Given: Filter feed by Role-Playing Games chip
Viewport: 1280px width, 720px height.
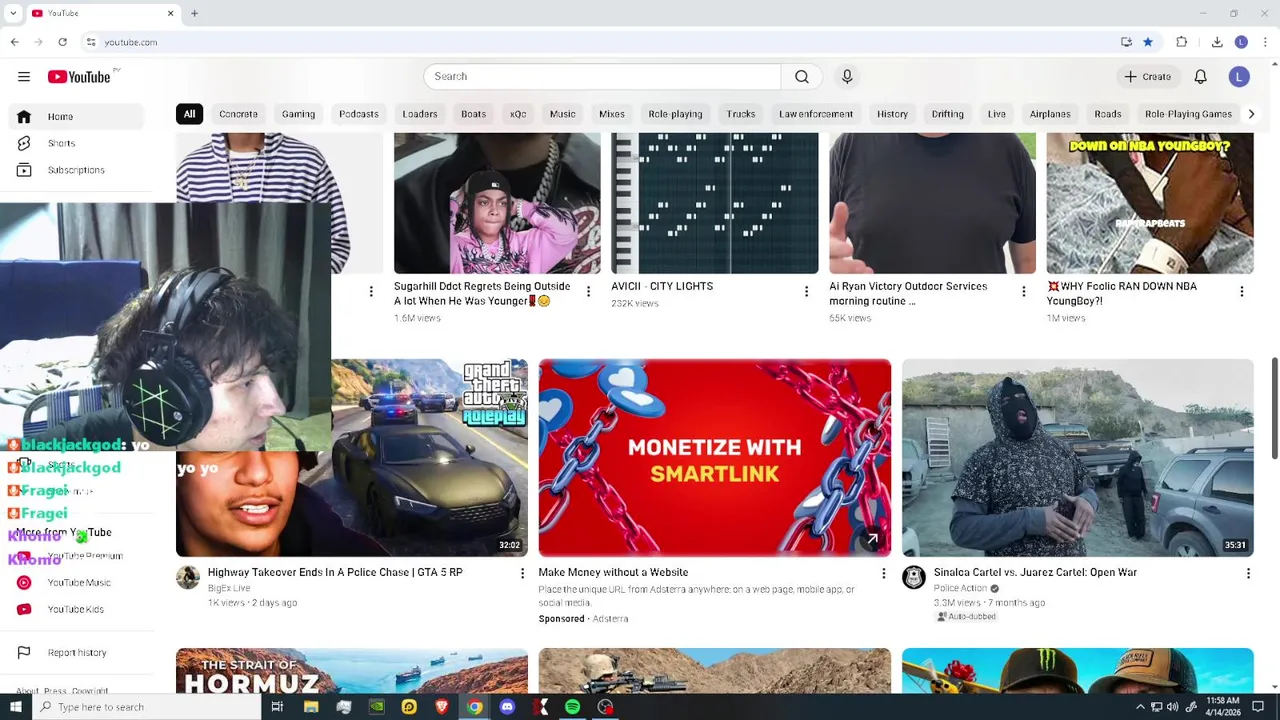Looking at the screenshot, I should [x=1188, y=114].
